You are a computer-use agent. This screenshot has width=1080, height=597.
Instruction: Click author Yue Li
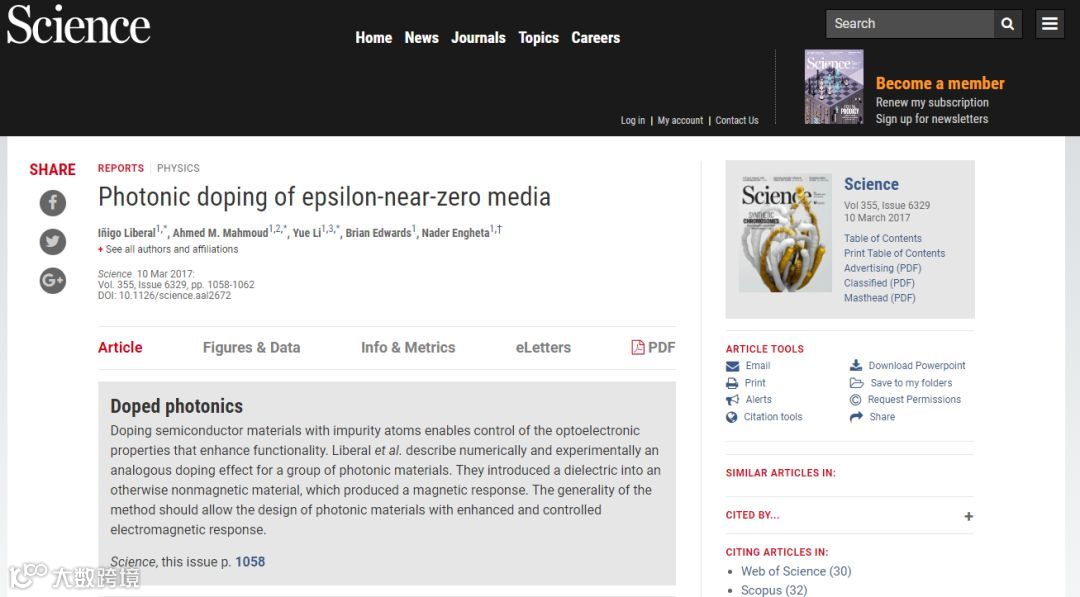[x=307, y=233]
